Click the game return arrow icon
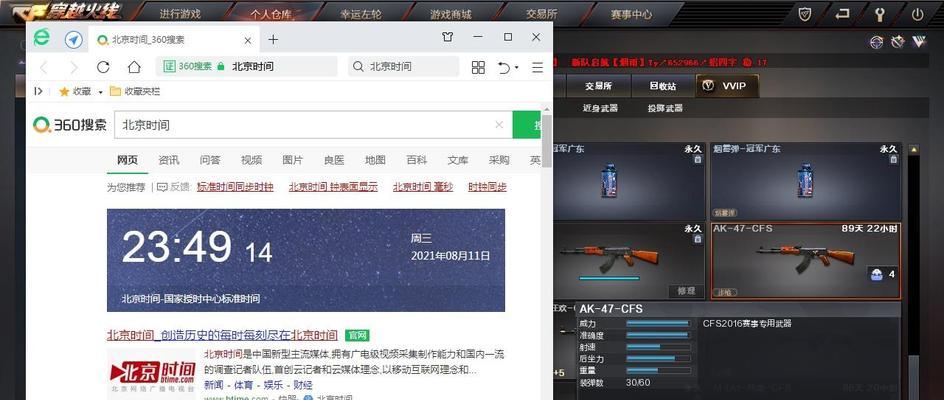Screen dimensions: 944x400 point(843,14)
